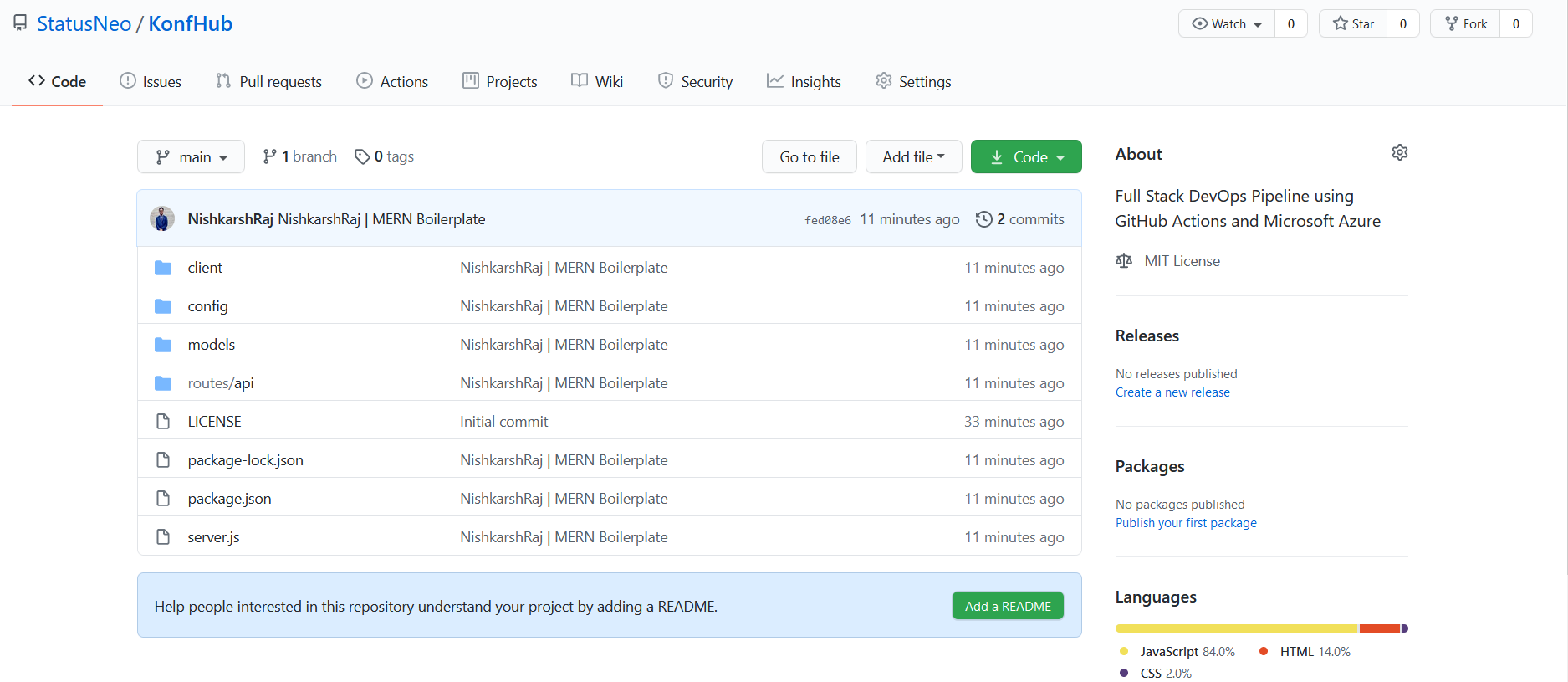1568x682 pixels.
Task: Click NishkarshRaj's avatar in commit header
Action: point(162,218)
